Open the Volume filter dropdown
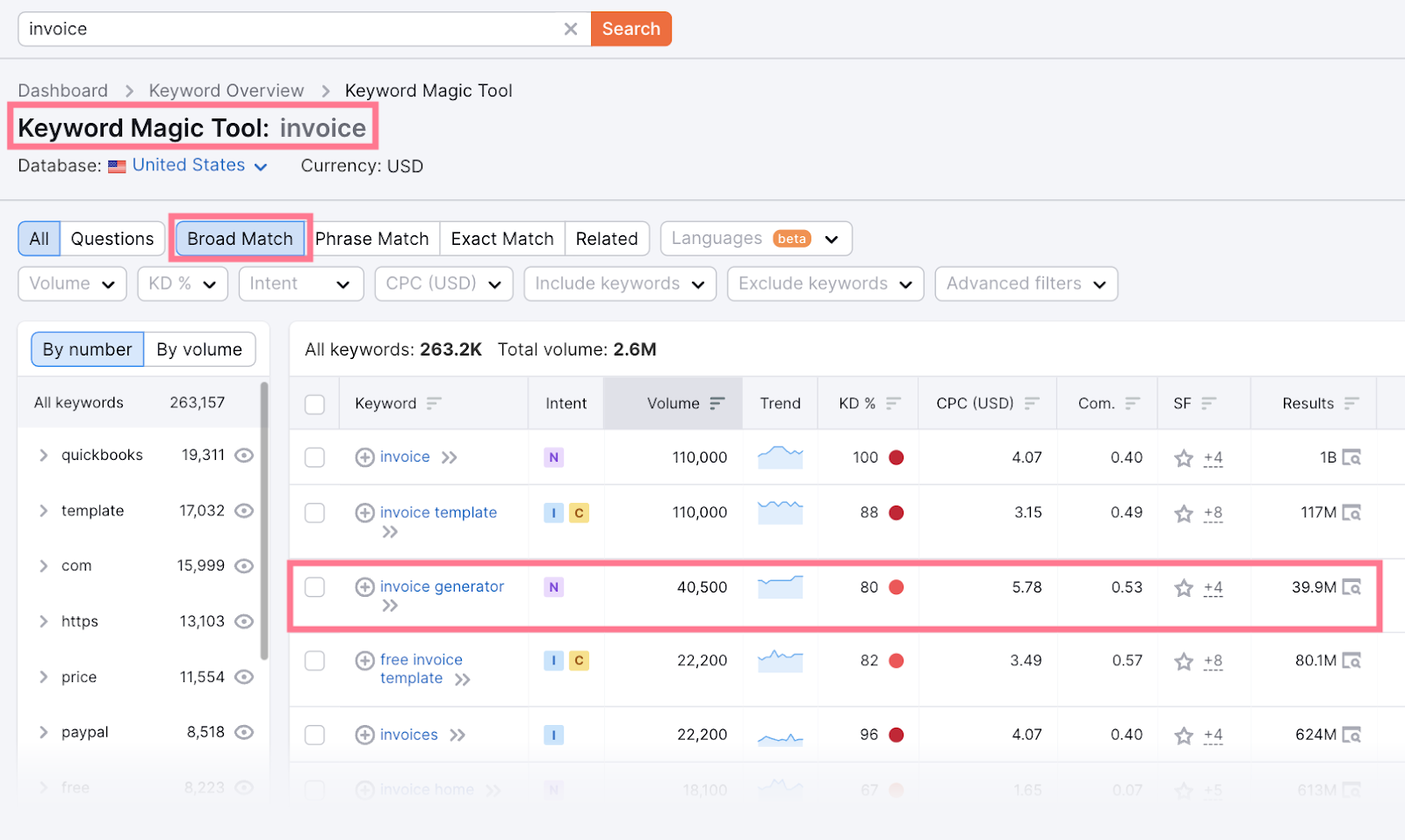Screen dimensions: 1405x840 72,284
